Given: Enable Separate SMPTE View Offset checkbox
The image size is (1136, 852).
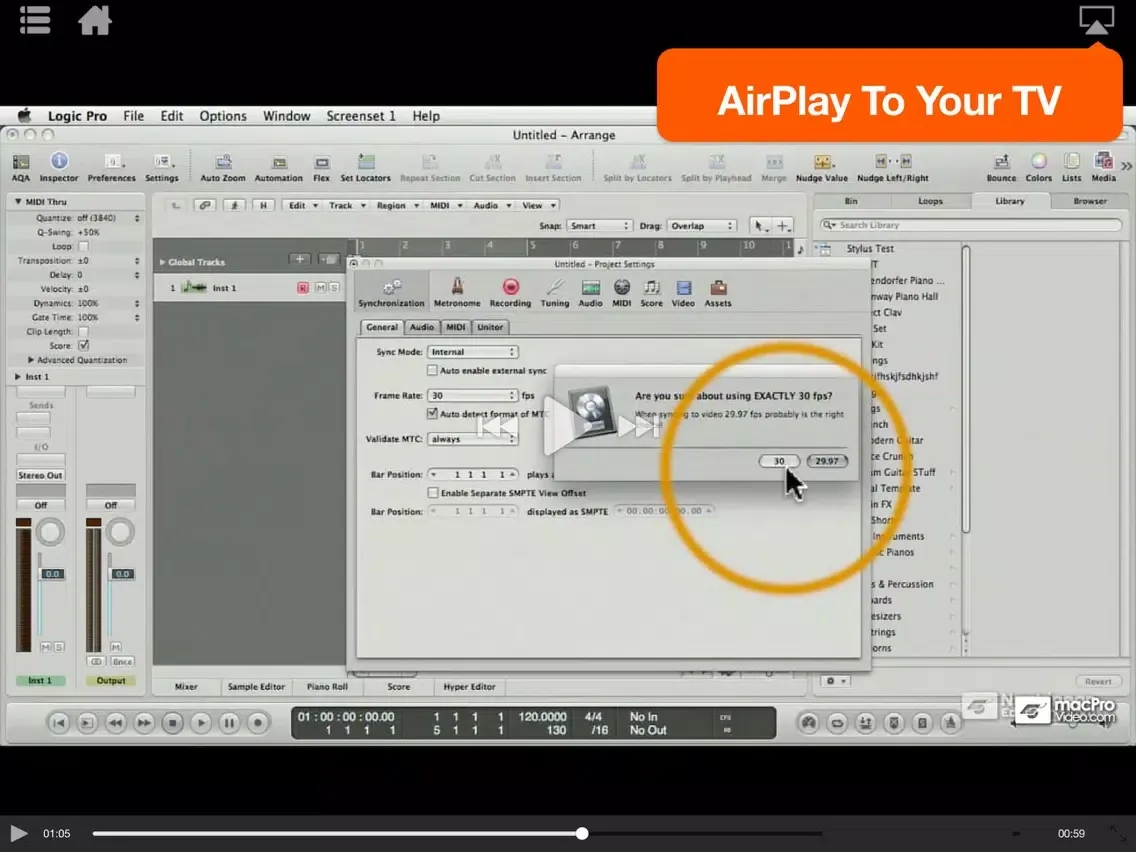Looking at the screenshot, I should (x=433, y=493).
